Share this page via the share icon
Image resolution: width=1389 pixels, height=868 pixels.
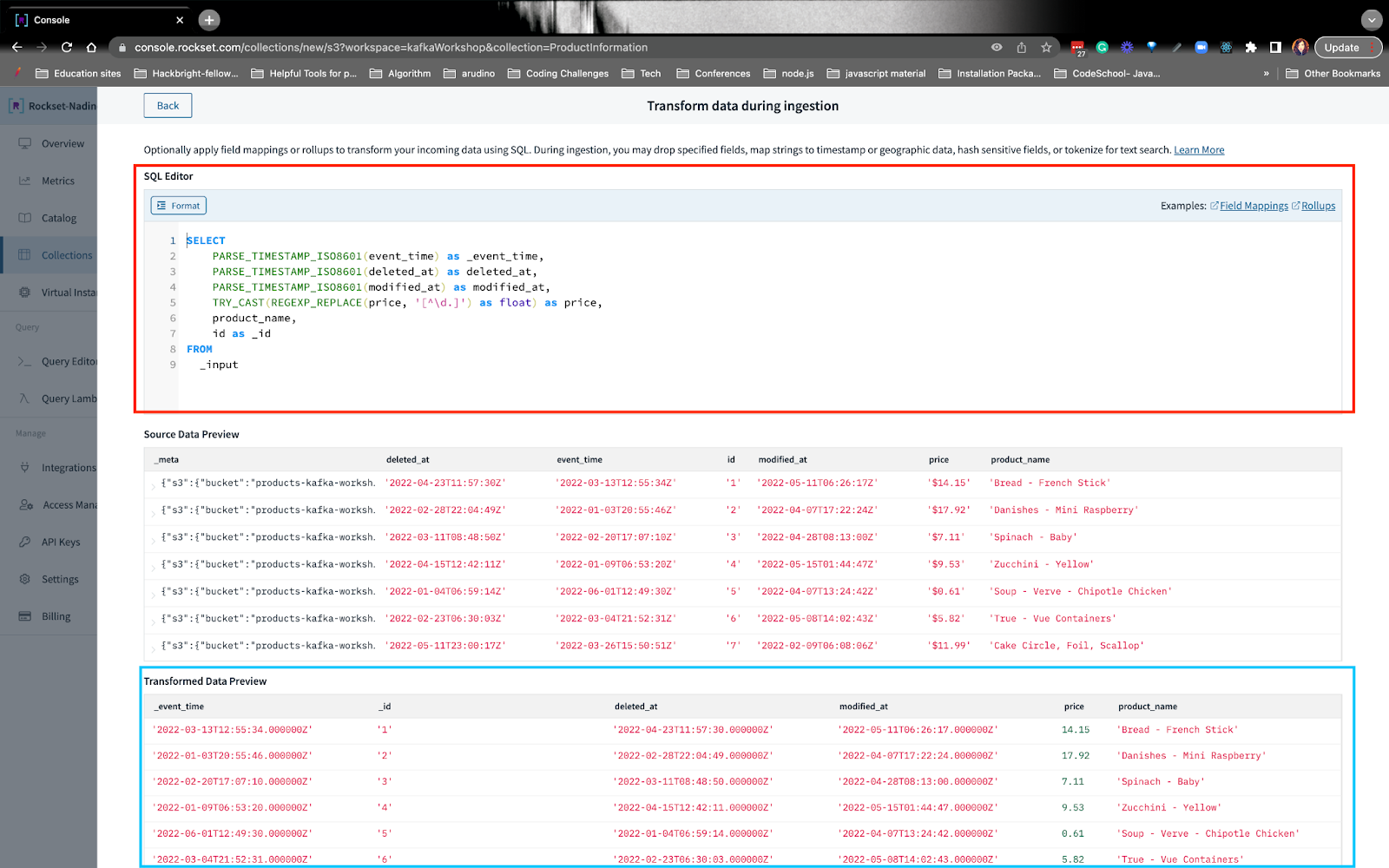1022,47
